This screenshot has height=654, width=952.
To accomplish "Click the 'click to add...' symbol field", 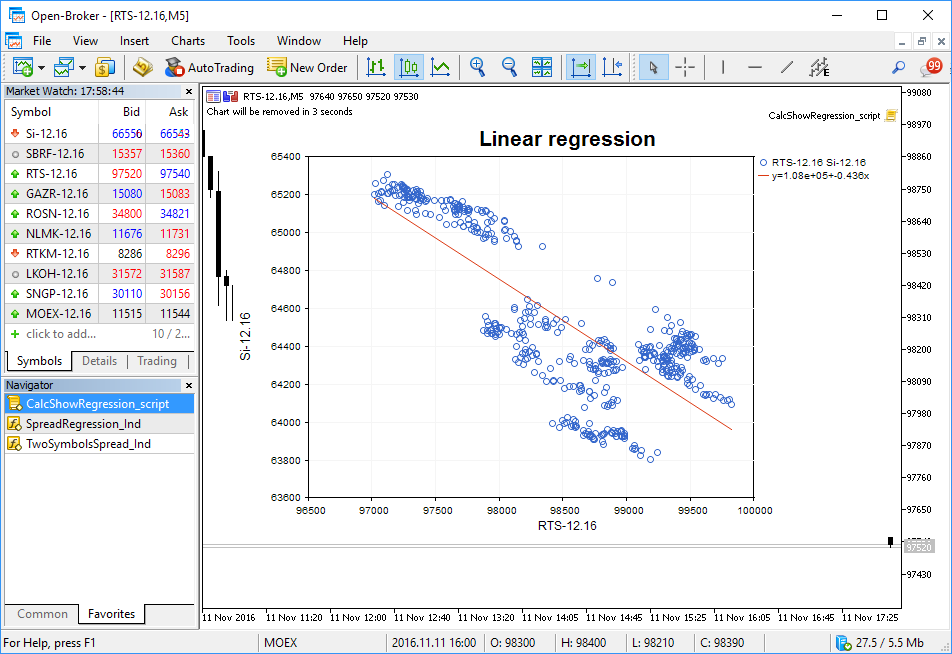I will coord(61,334).
